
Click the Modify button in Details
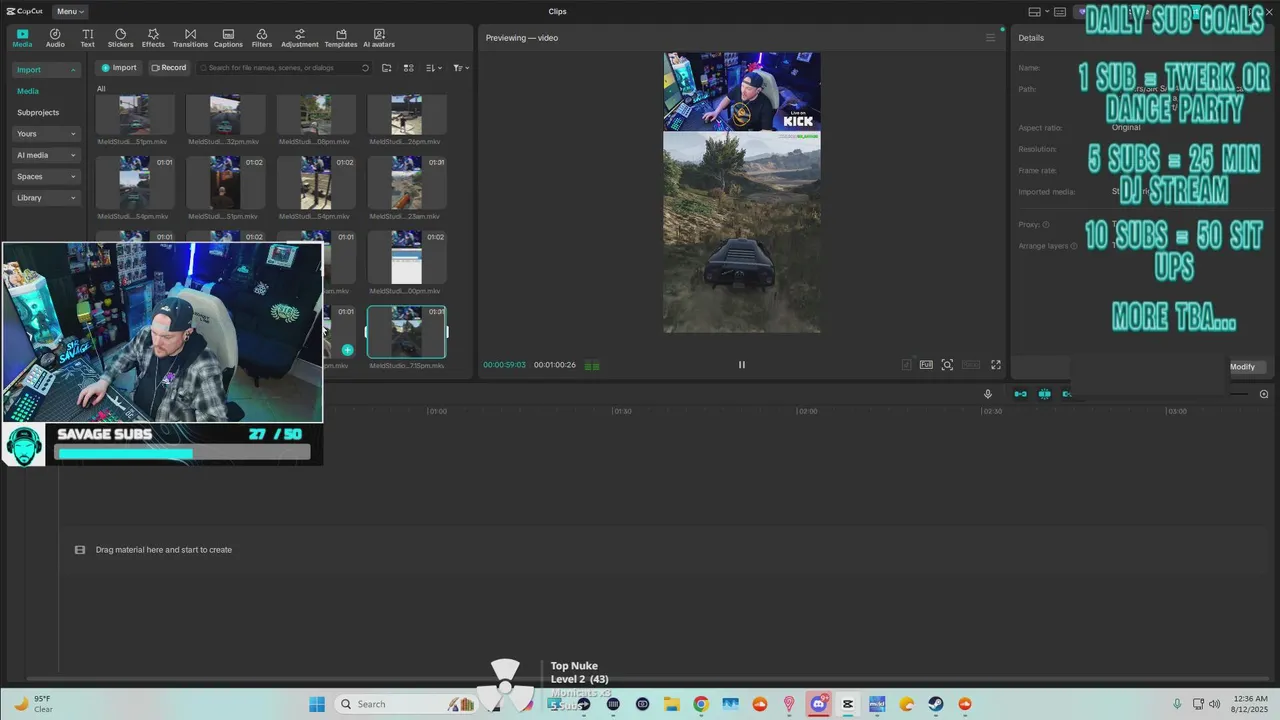pos(1242,367)
